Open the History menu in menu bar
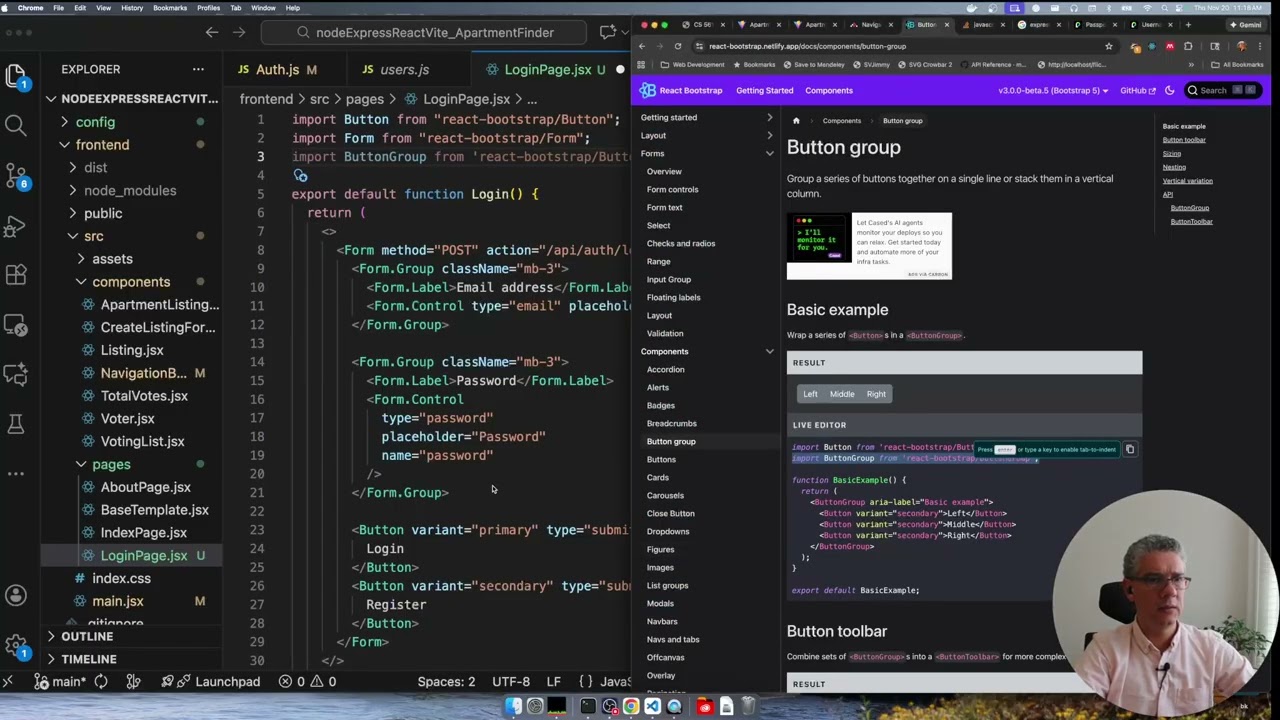The image size is (1280, 720). [132, 8]
